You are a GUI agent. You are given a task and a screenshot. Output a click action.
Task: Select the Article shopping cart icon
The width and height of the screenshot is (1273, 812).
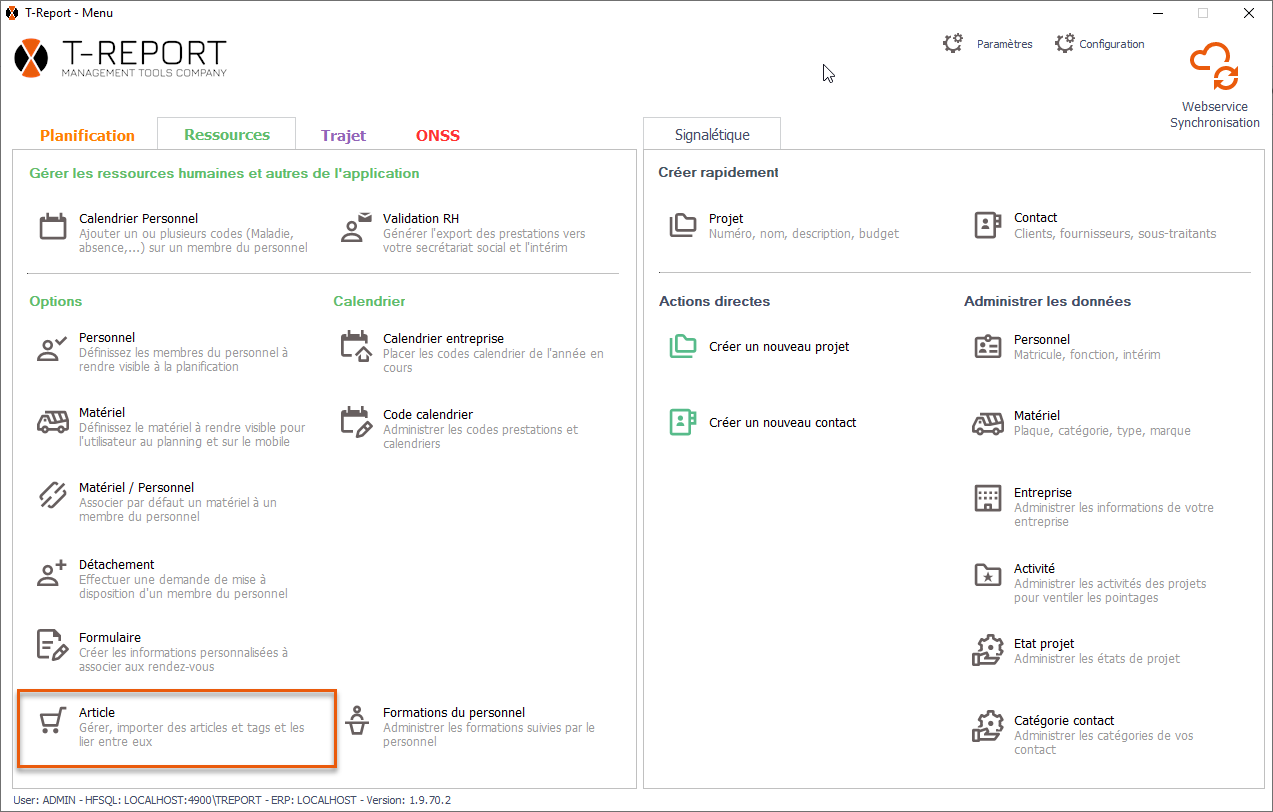click(52, 721)
